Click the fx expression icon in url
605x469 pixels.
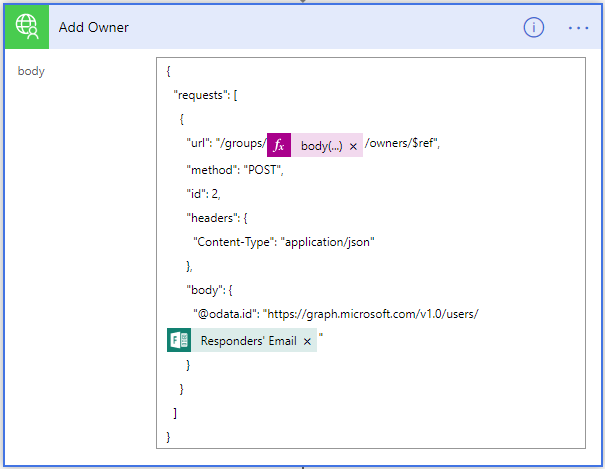[x=279, y=145]
